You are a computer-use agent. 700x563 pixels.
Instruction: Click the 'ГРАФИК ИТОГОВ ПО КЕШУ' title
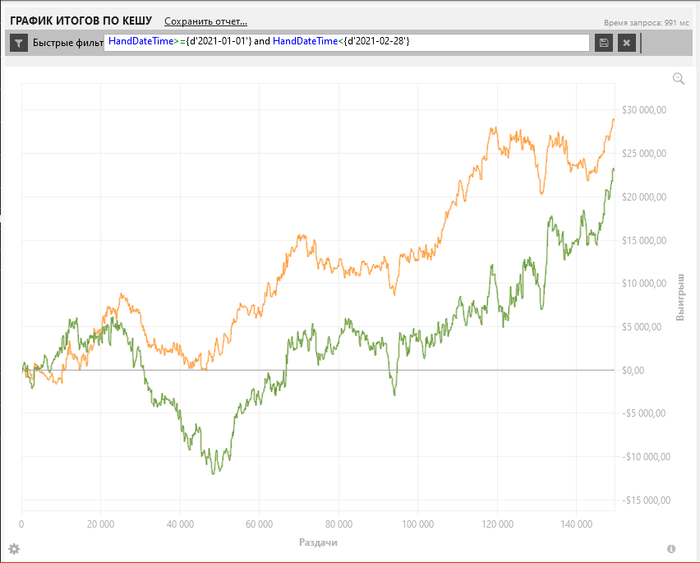81,21
